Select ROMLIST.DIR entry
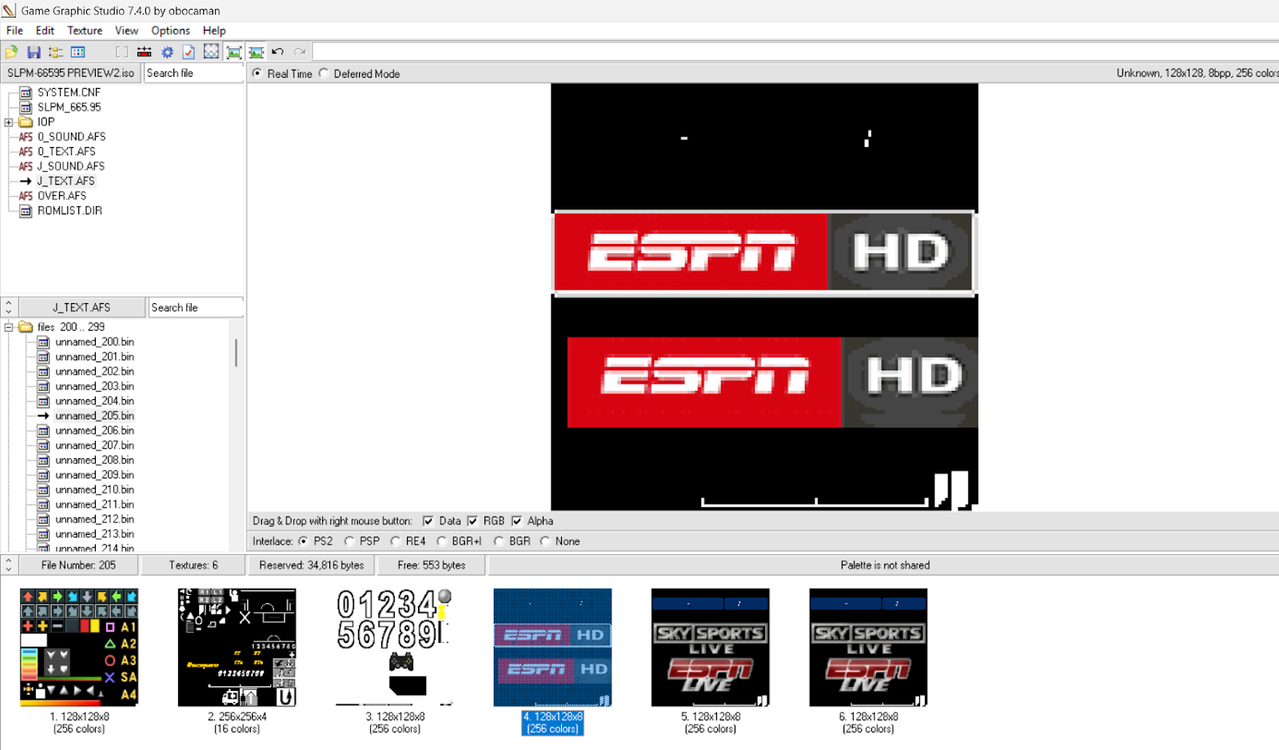This screenshot has height=750, width=1279. click(x=69, y=211)
